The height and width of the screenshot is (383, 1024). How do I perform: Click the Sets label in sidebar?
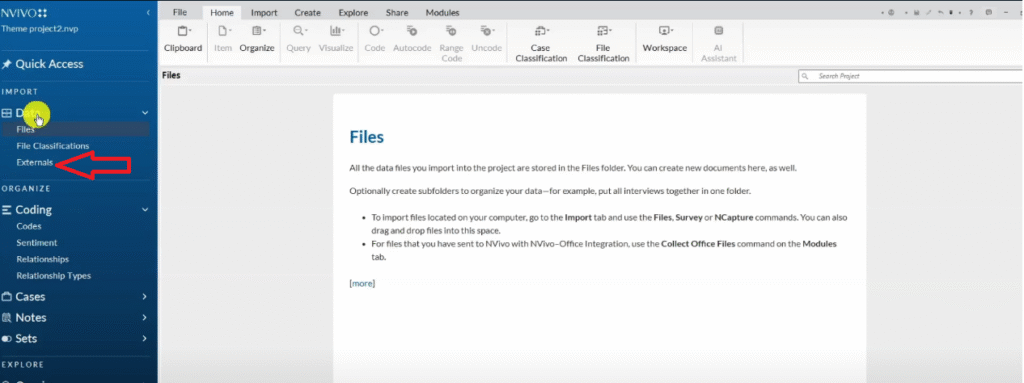tap(26, 339)
